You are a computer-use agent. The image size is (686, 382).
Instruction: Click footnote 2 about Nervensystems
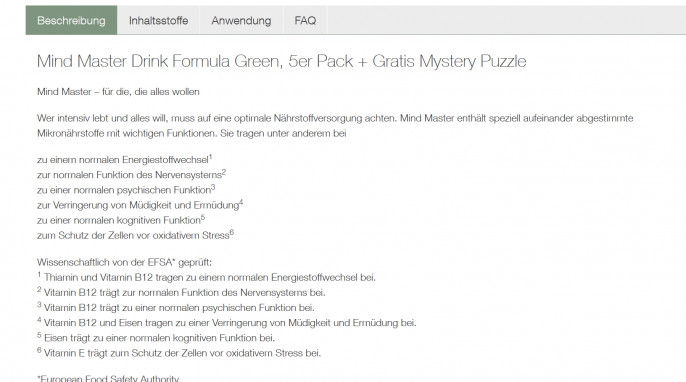[x=181, y=292]
